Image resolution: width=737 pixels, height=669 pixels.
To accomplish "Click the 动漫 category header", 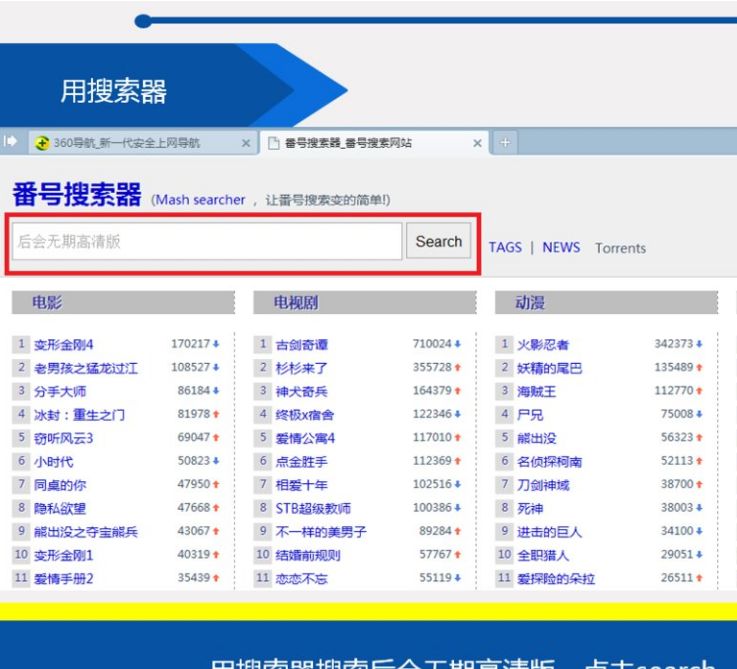I will (x=531, y=303).
